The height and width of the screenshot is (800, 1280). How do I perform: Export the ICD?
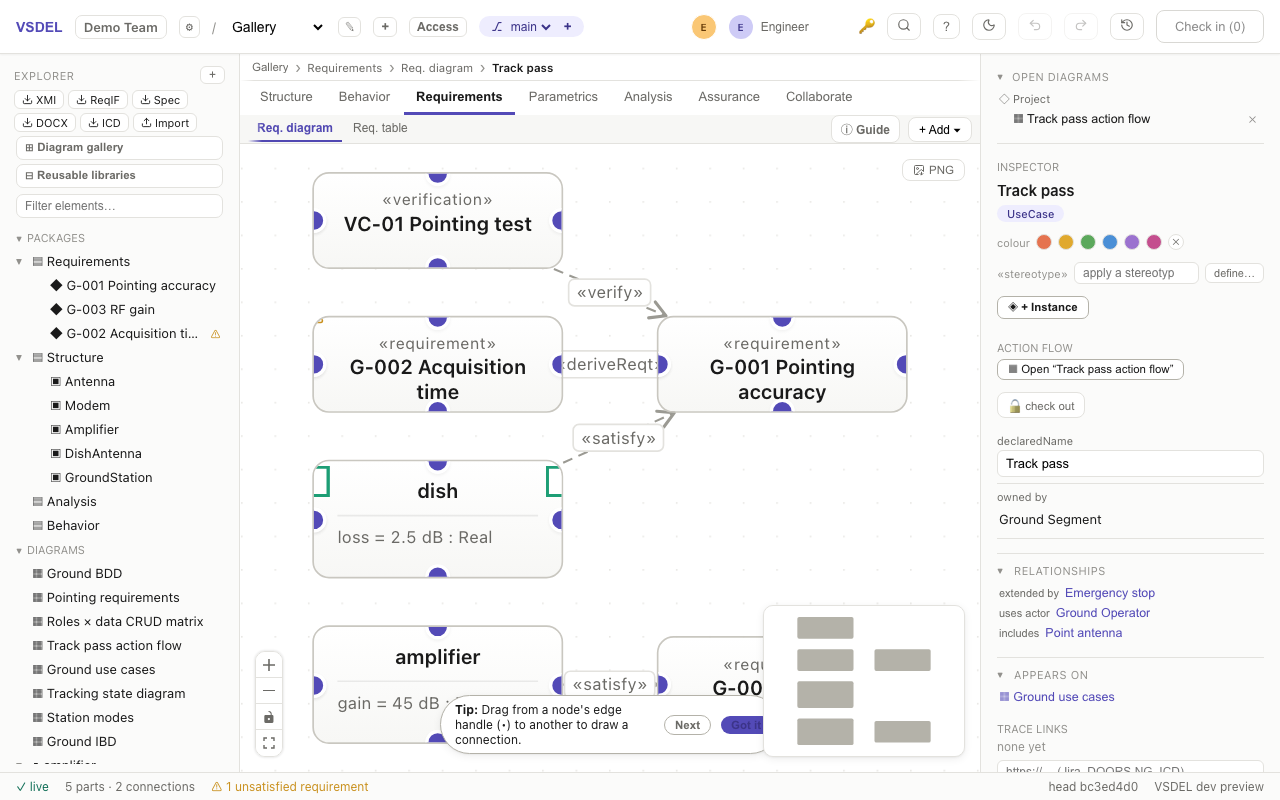click(104, 123)
